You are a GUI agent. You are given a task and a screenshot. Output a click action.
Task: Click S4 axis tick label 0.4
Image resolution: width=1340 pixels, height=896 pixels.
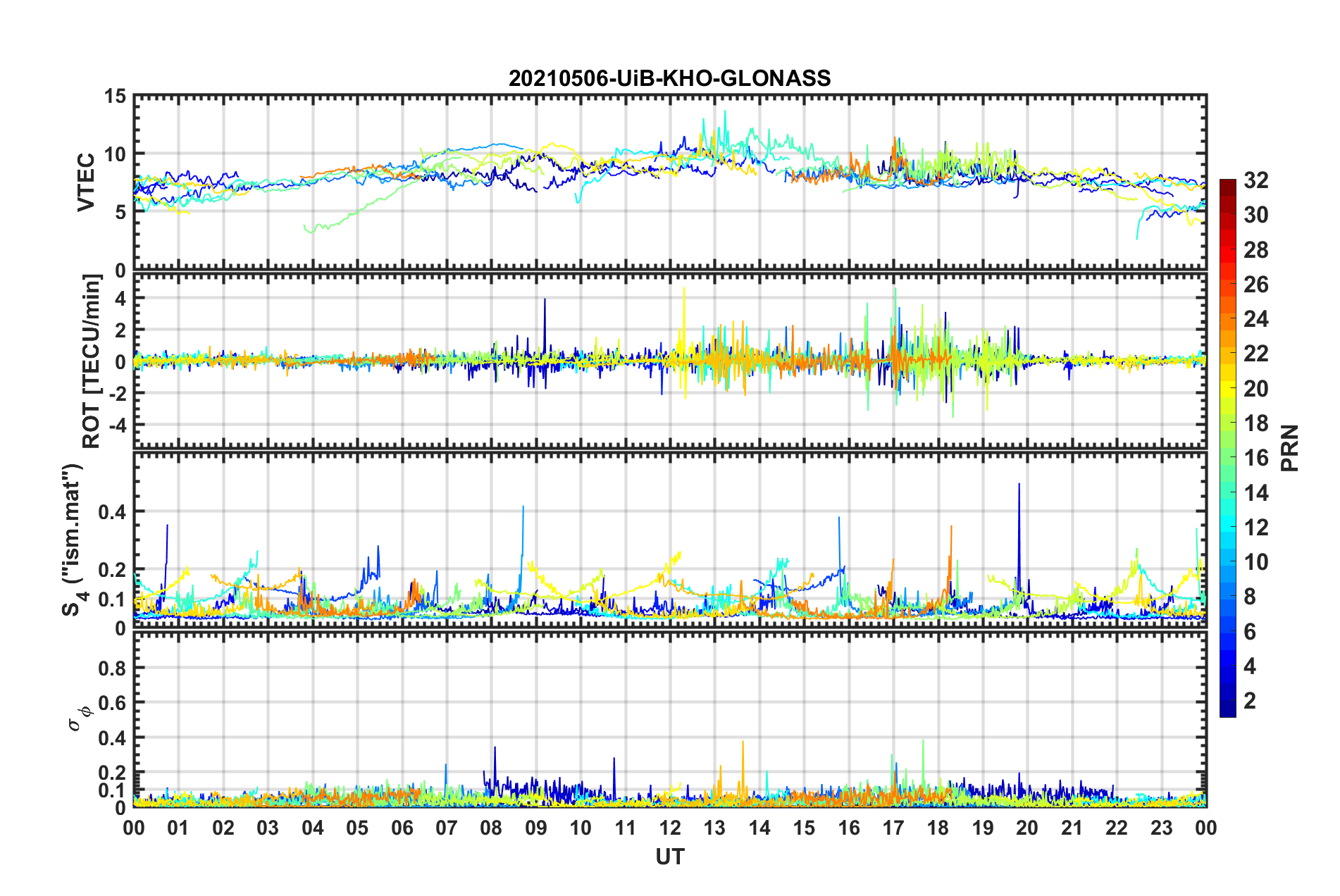click(x=112, y=512)
